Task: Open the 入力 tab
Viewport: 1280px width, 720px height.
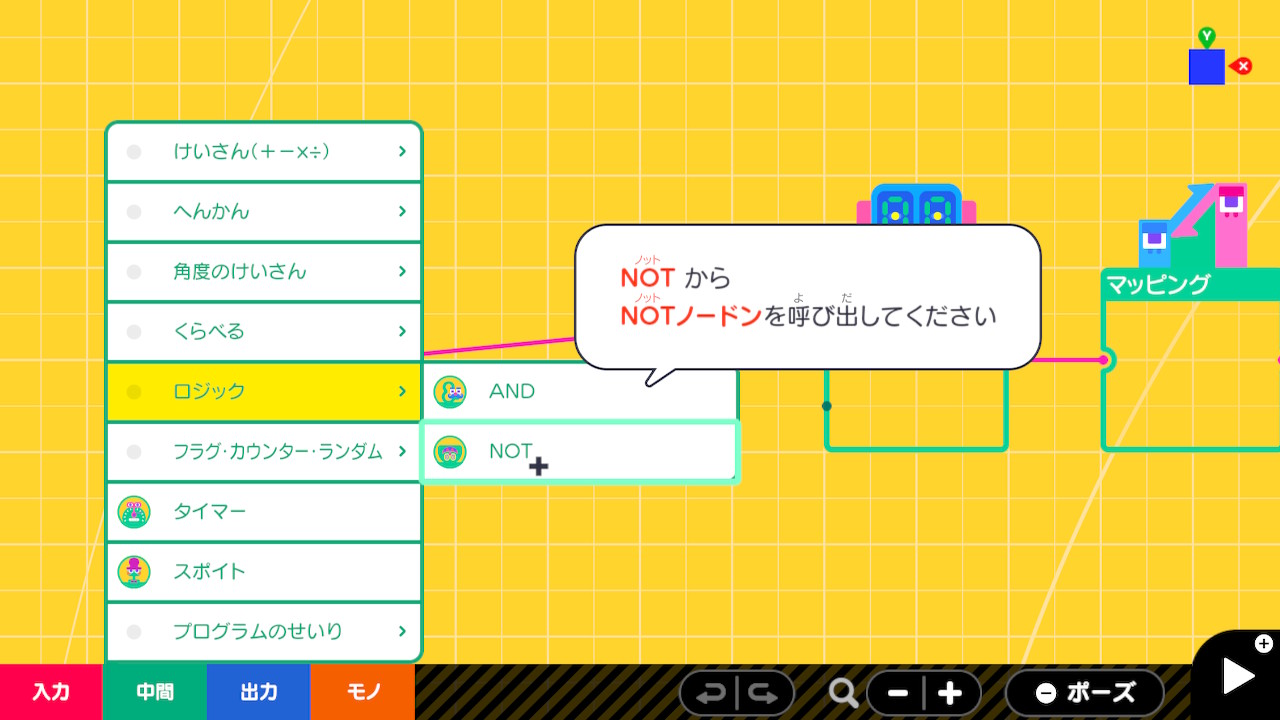Action: [51, 692]
